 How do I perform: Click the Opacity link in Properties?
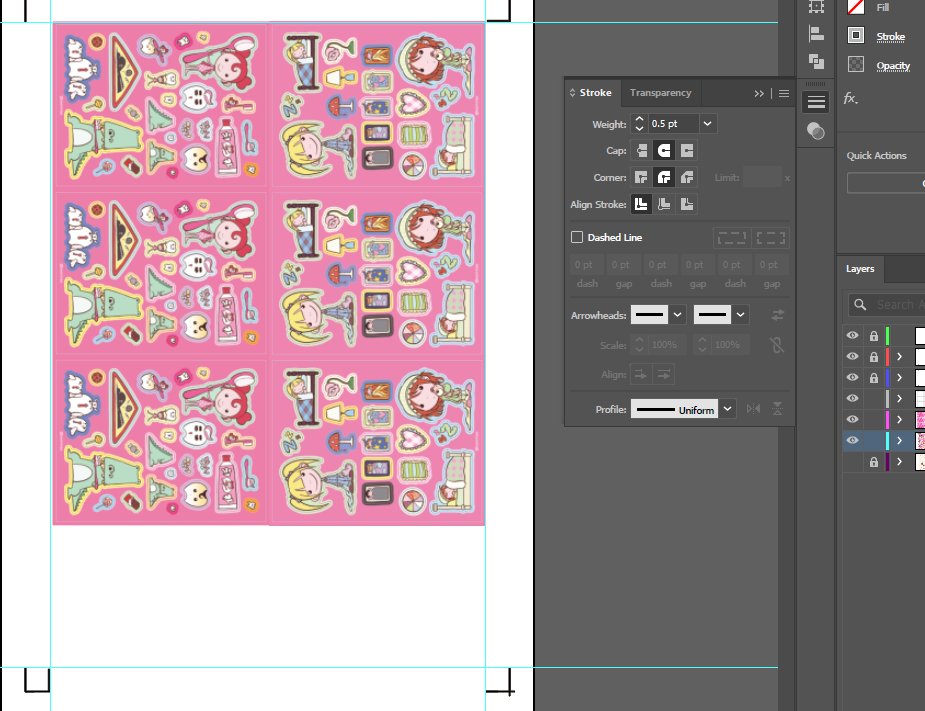click(x=893, y=65)
